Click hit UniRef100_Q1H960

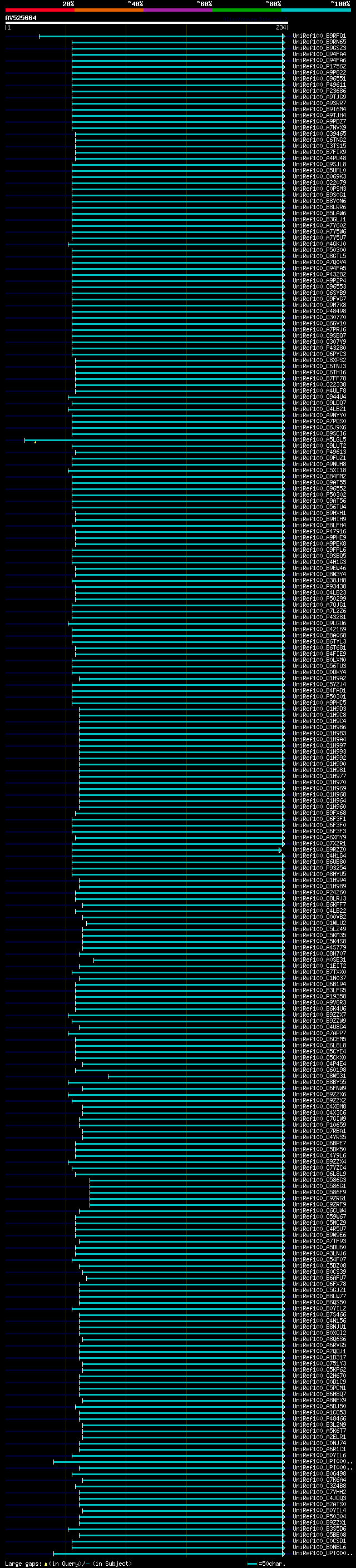(x=319, y=807)
